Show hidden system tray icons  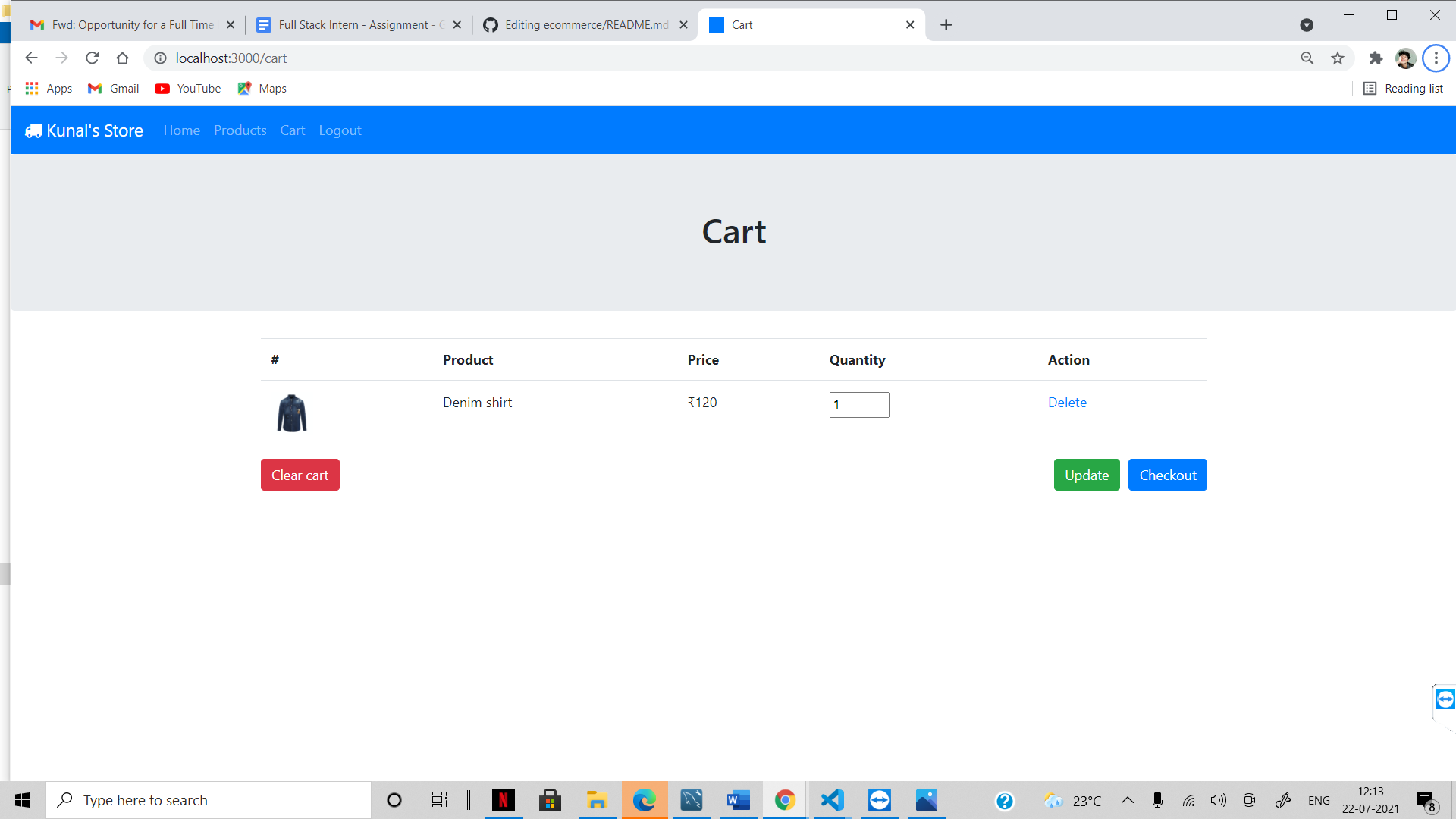(1128, 801)
